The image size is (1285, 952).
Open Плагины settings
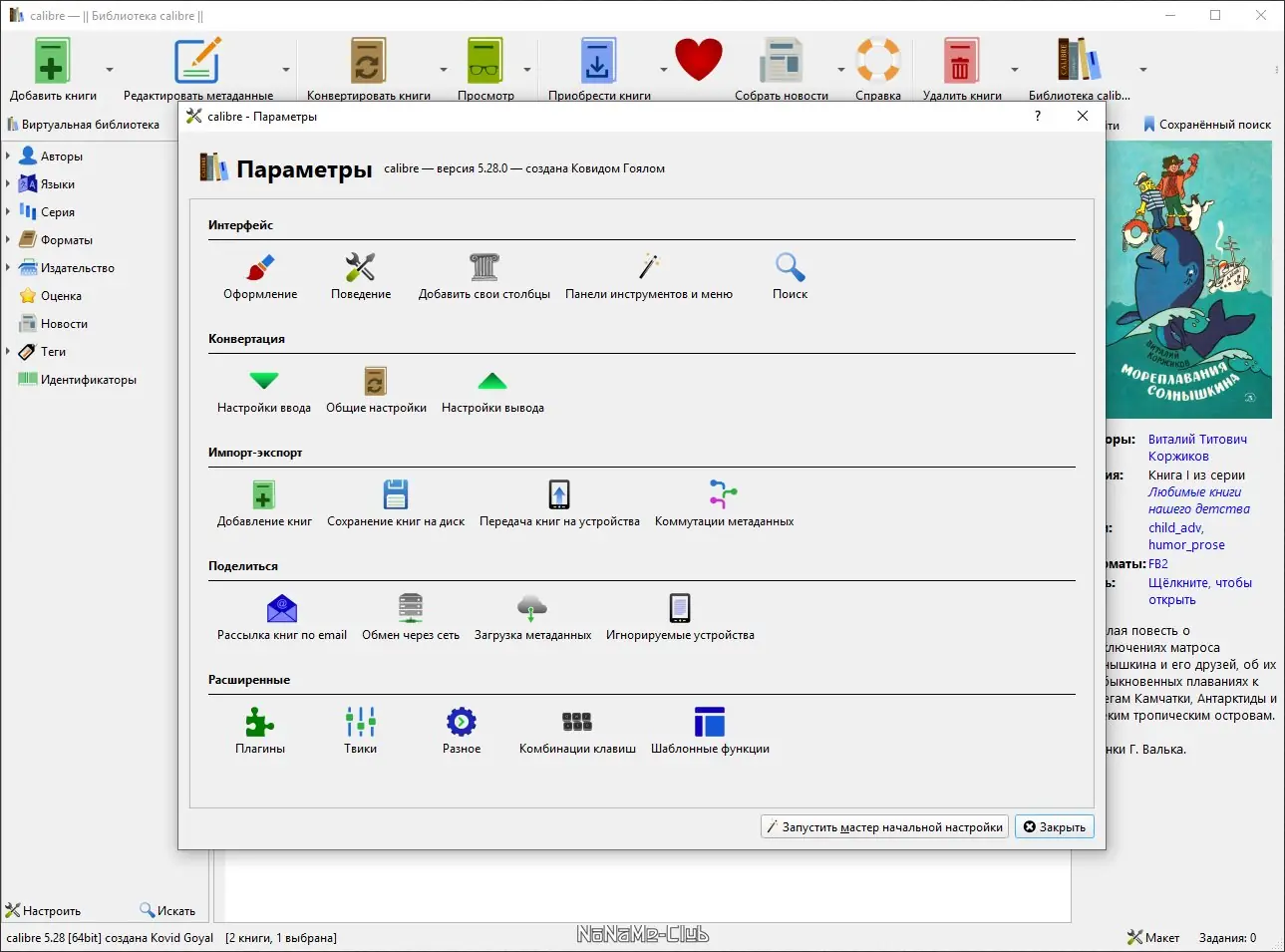click(x=260, y=731)
